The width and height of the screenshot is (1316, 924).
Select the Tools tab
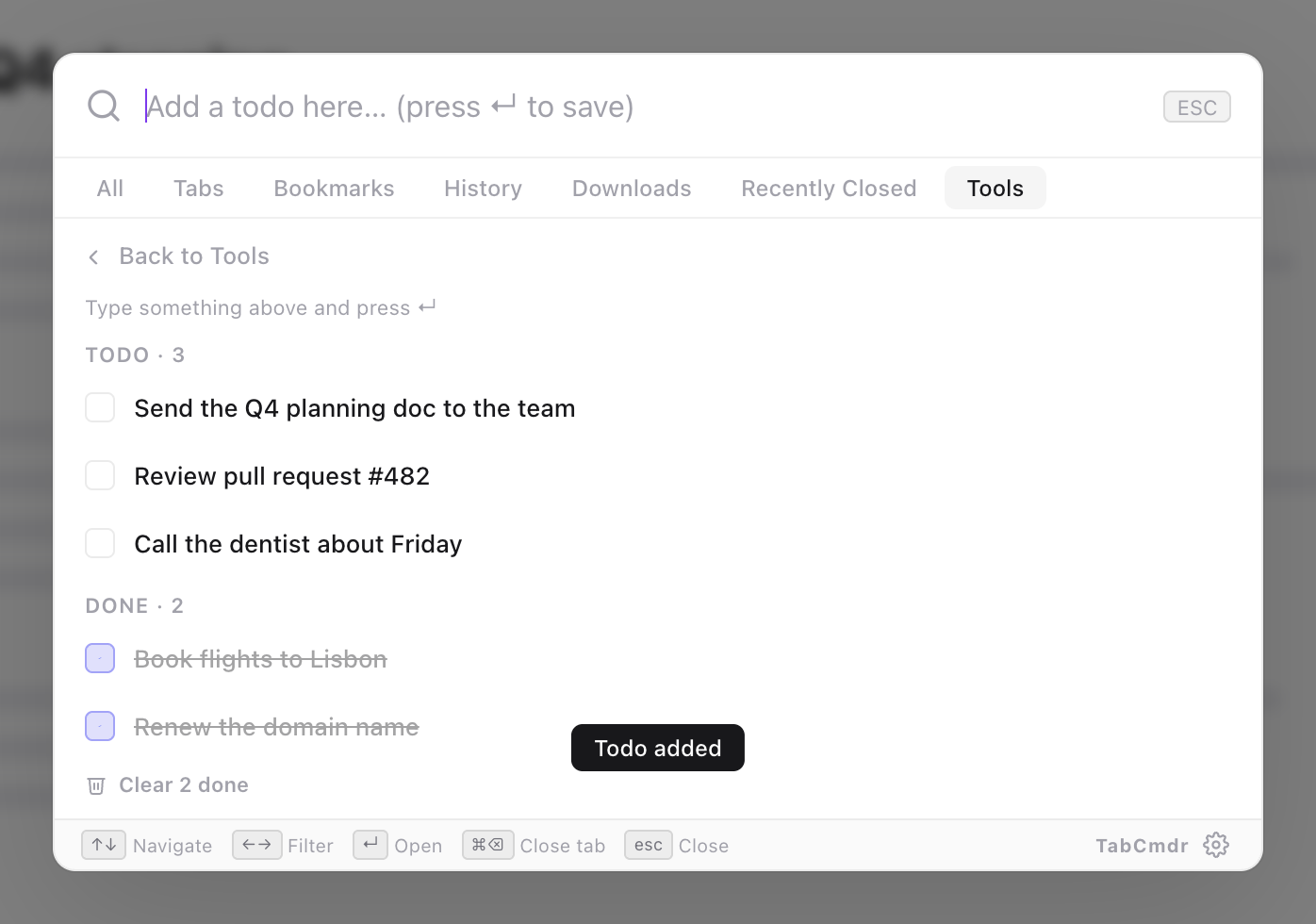(x=995, y=188)
